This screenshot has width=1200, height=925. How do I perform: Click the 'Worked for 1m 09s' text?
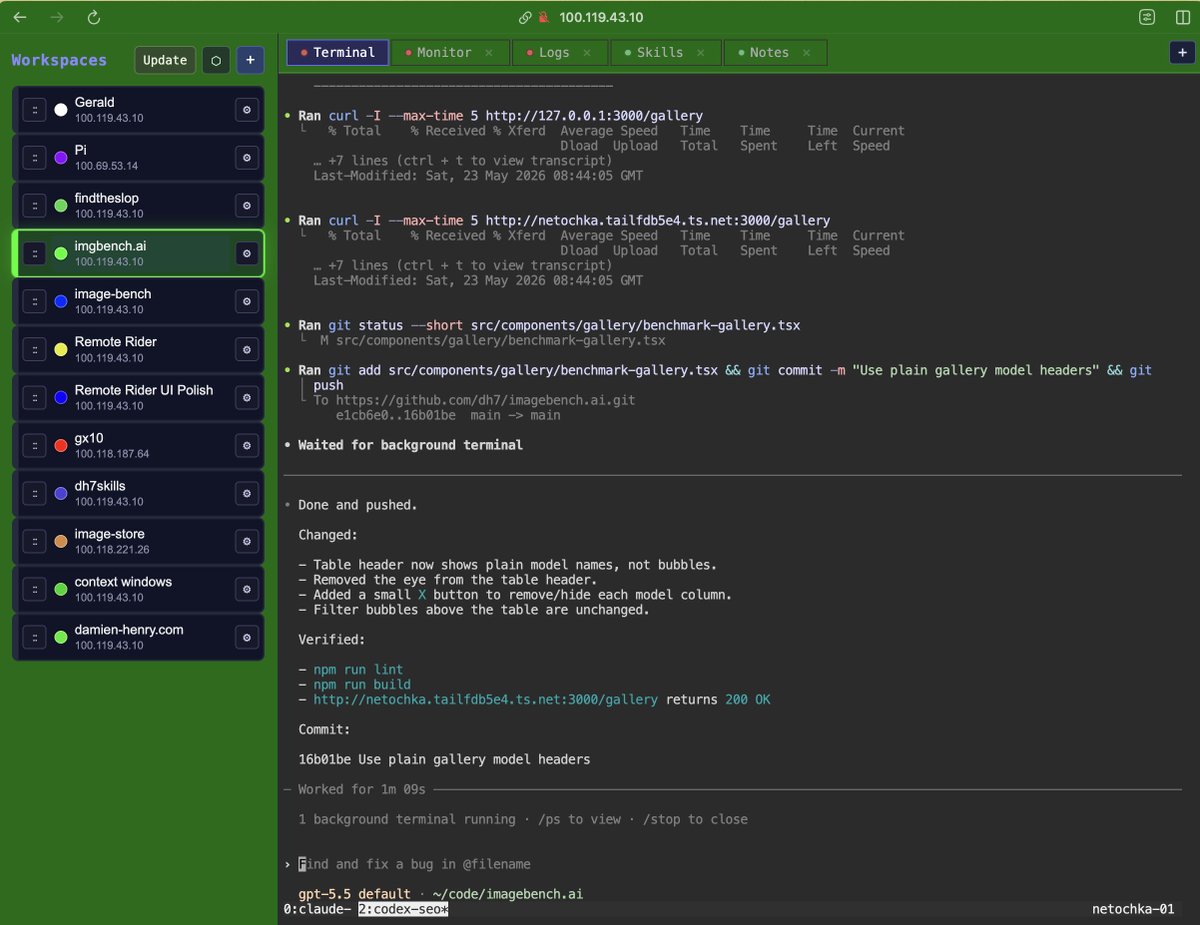click(362, 790)
